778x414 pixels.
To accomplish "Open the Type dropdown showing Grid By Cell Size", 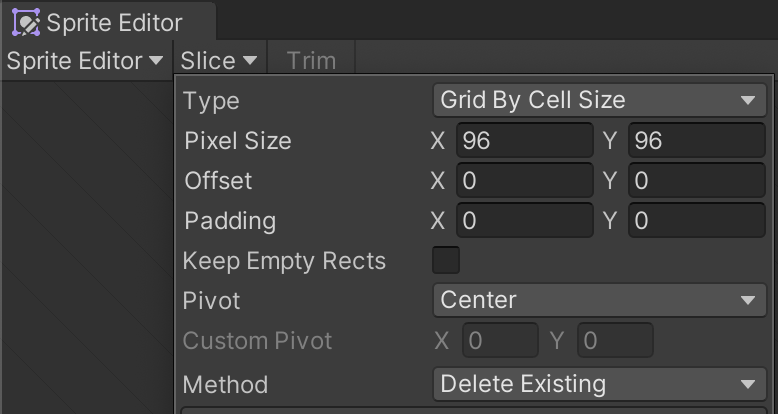I will pyautogui.click(x=600, y=100).
